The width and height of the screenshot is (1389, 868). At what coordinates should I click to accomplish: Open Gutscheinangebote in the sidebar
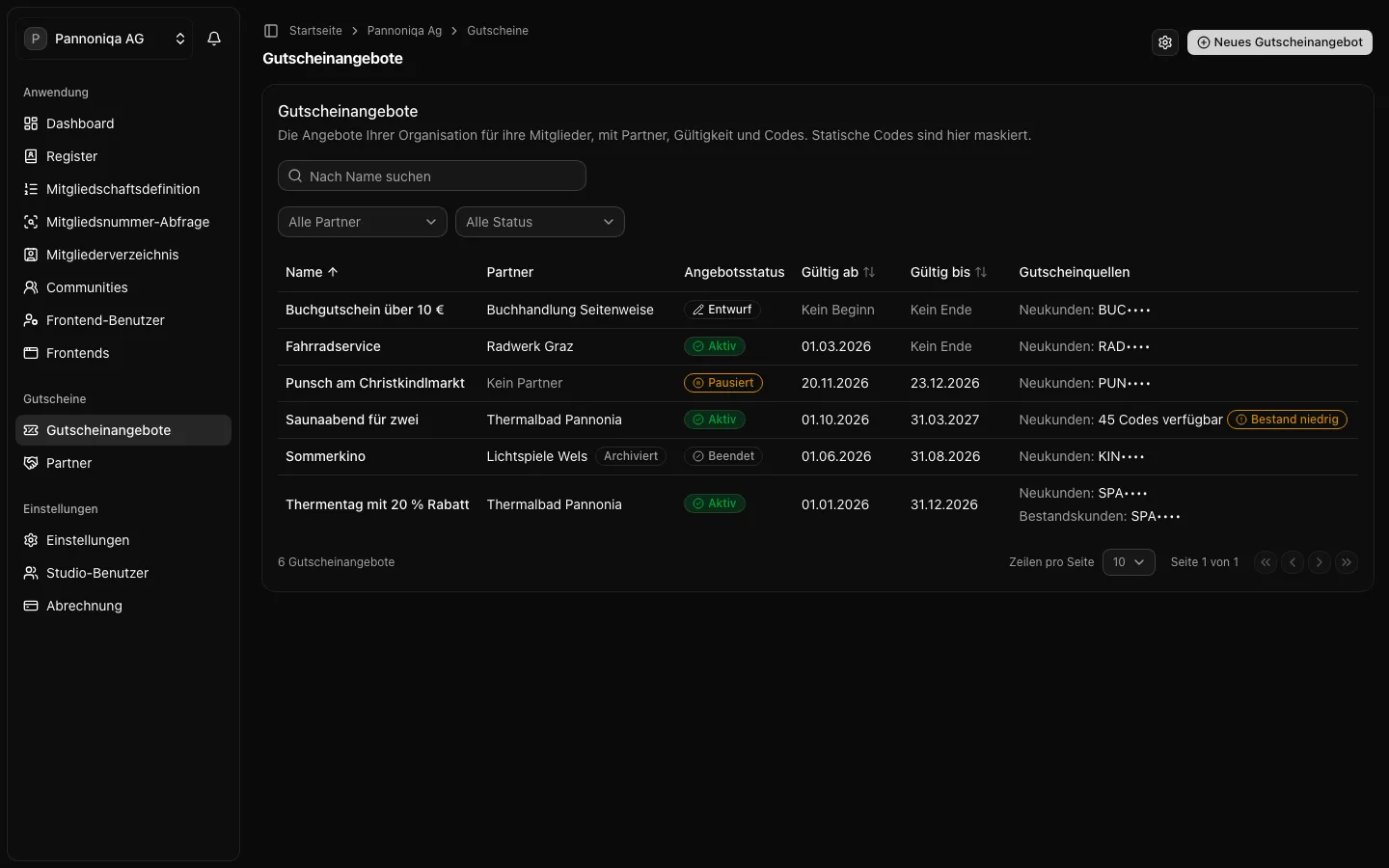[x=123, y=430]
